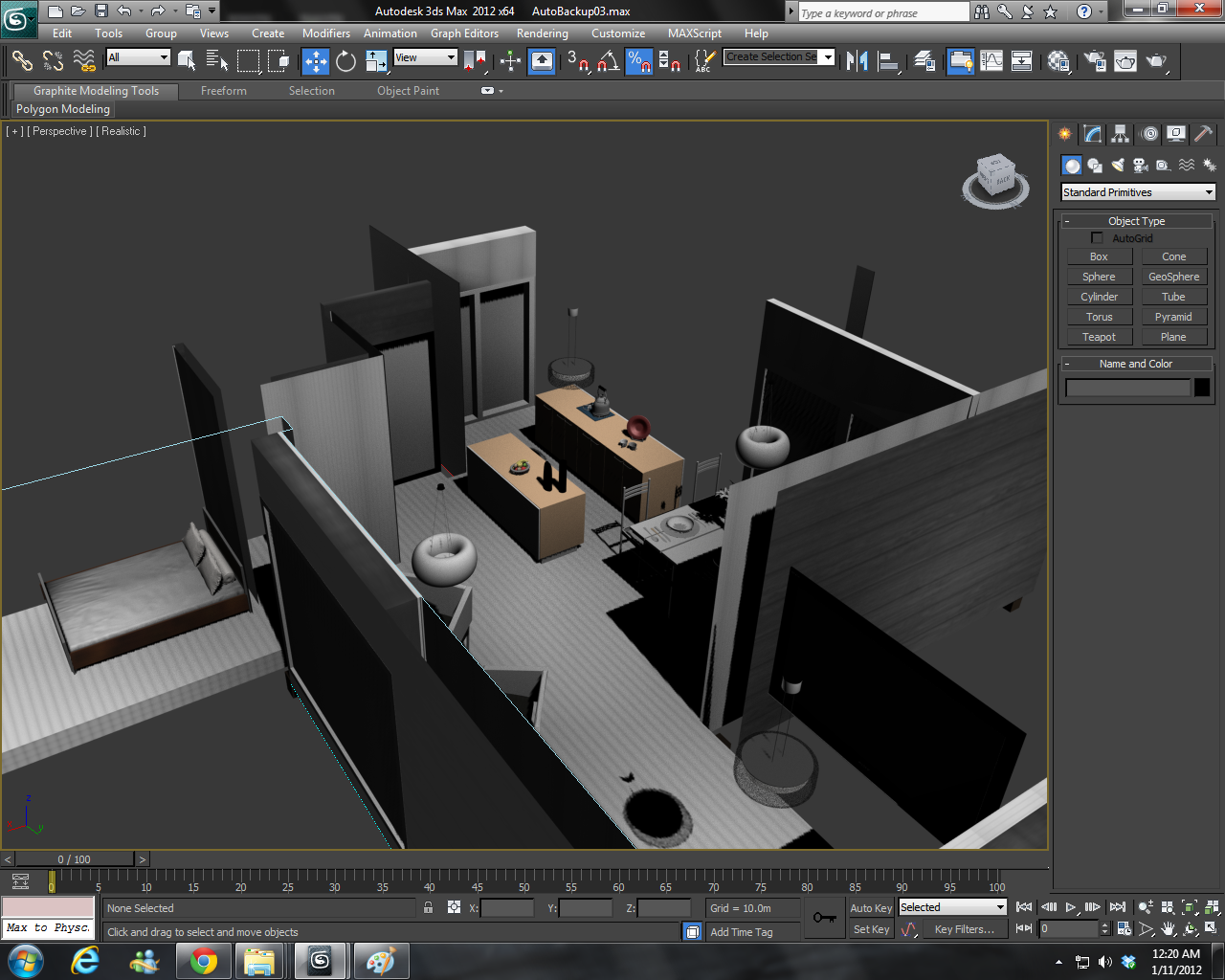The image size is (1225, 980).
Task: Click the Teapot primitive button
Action: pos(1099,336)
